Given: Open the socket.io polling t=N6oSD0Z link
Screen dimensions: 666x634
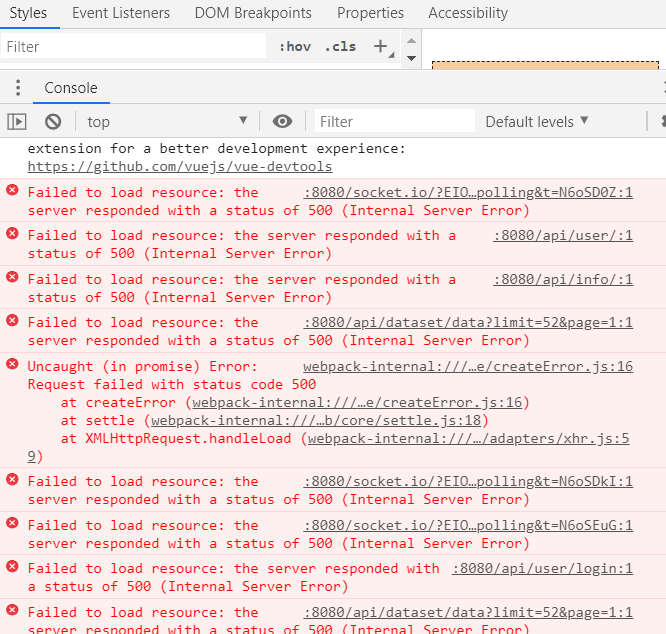Looking at the screenshot, I should pyautogui.click(x=468, y=192).
